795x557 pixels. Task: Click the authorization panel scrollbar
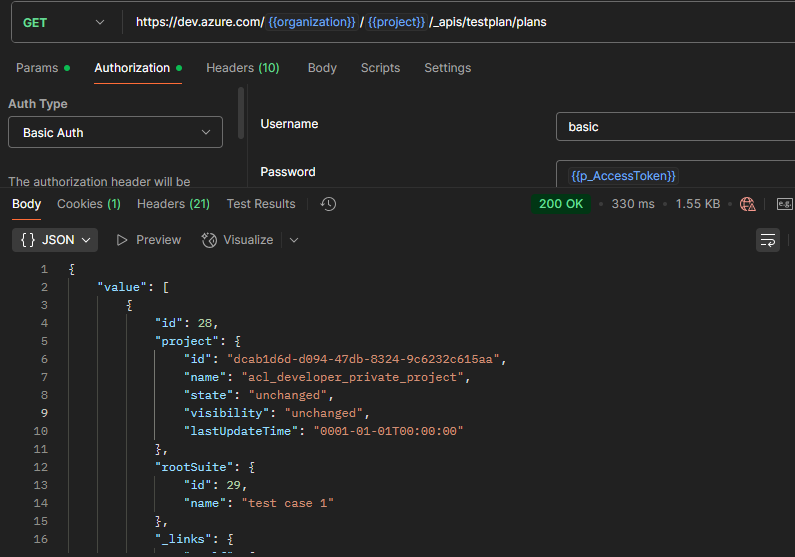click(x=241, y=113)
